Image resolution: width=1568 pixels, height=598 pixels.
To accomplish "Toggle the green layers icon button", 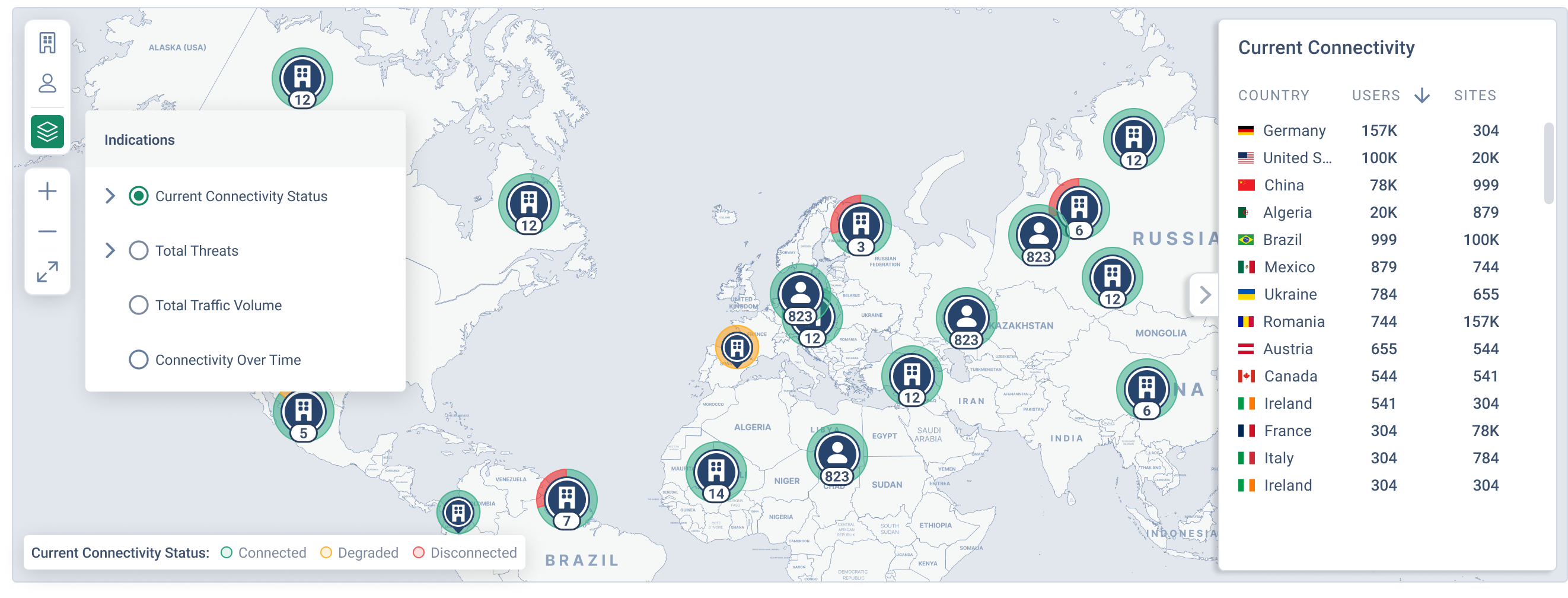I will [x=47, y=131].
